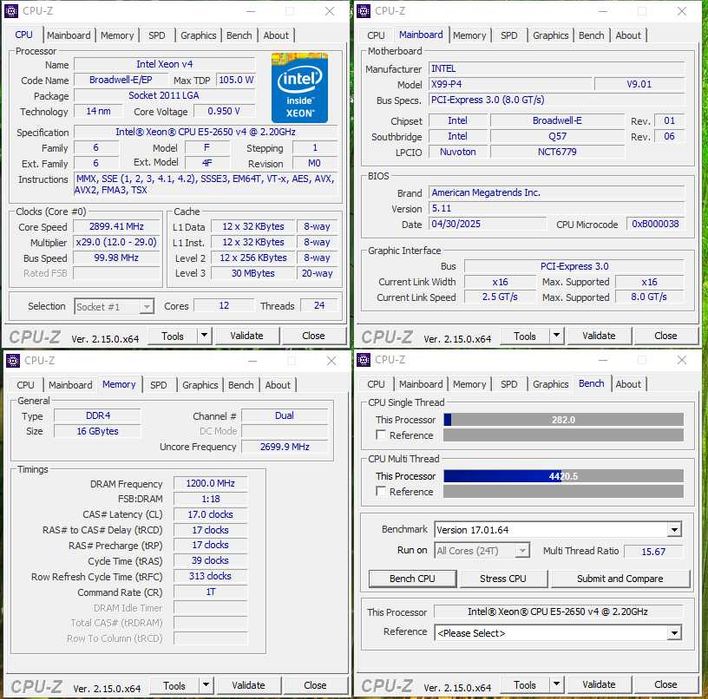Open Bench tab in Memory window
This screenshot has width=708, height=699.
tap(241, 385)
